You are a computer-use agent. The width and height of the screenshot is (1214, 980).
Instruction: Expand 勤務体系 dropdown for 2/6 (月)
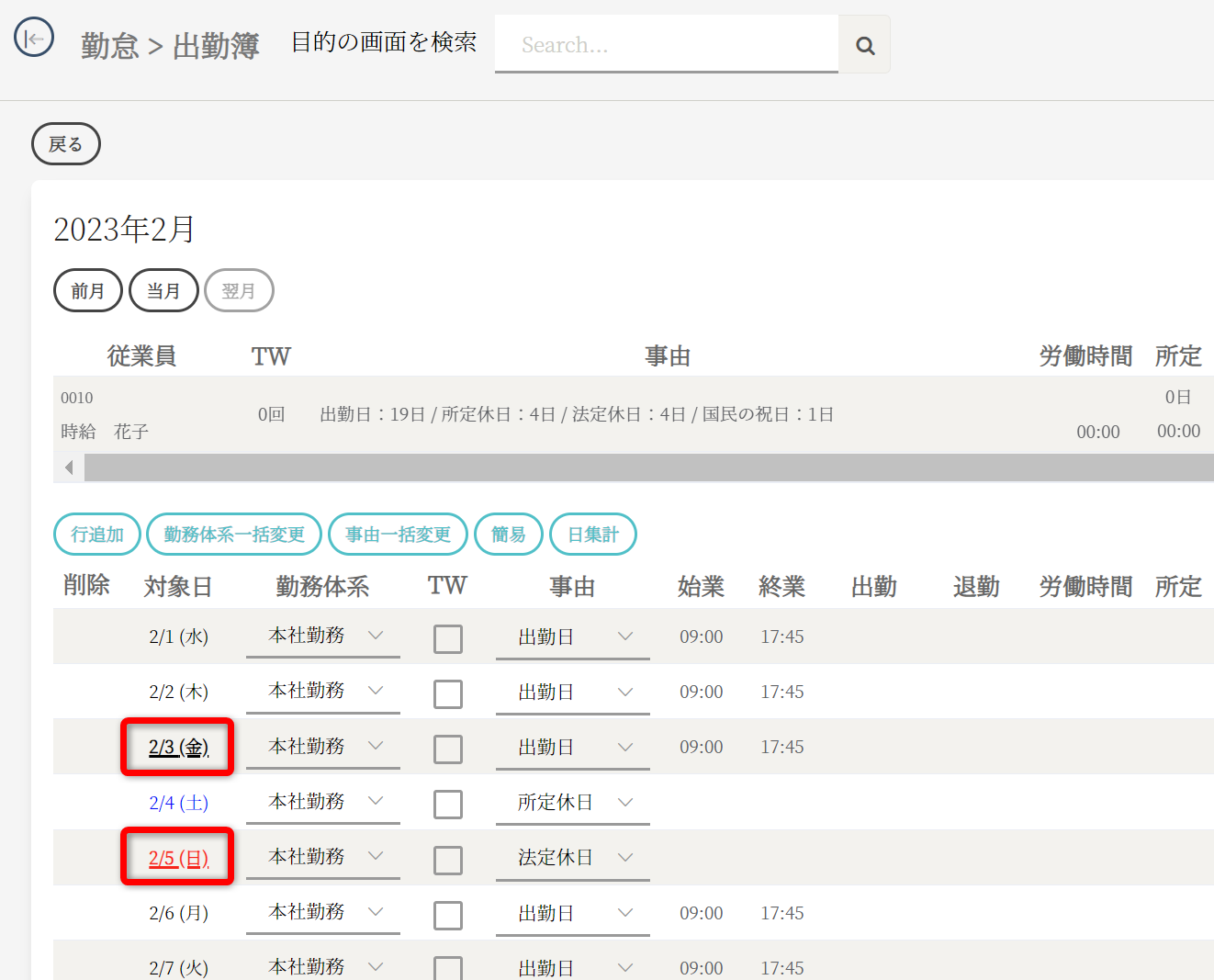click(323, 911)
